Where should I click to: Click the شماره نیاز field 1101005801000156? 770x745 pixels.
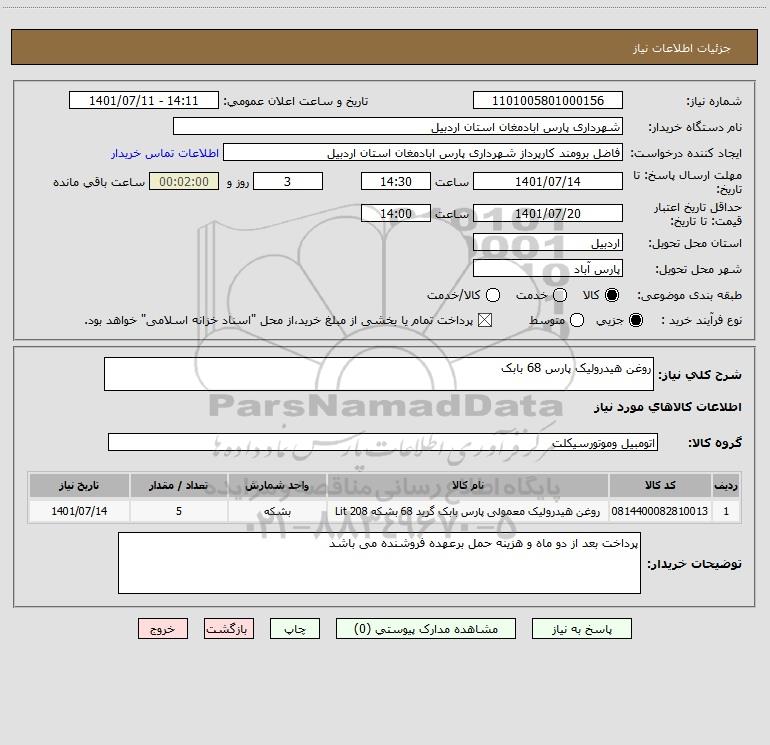click(x=548, y=100)
